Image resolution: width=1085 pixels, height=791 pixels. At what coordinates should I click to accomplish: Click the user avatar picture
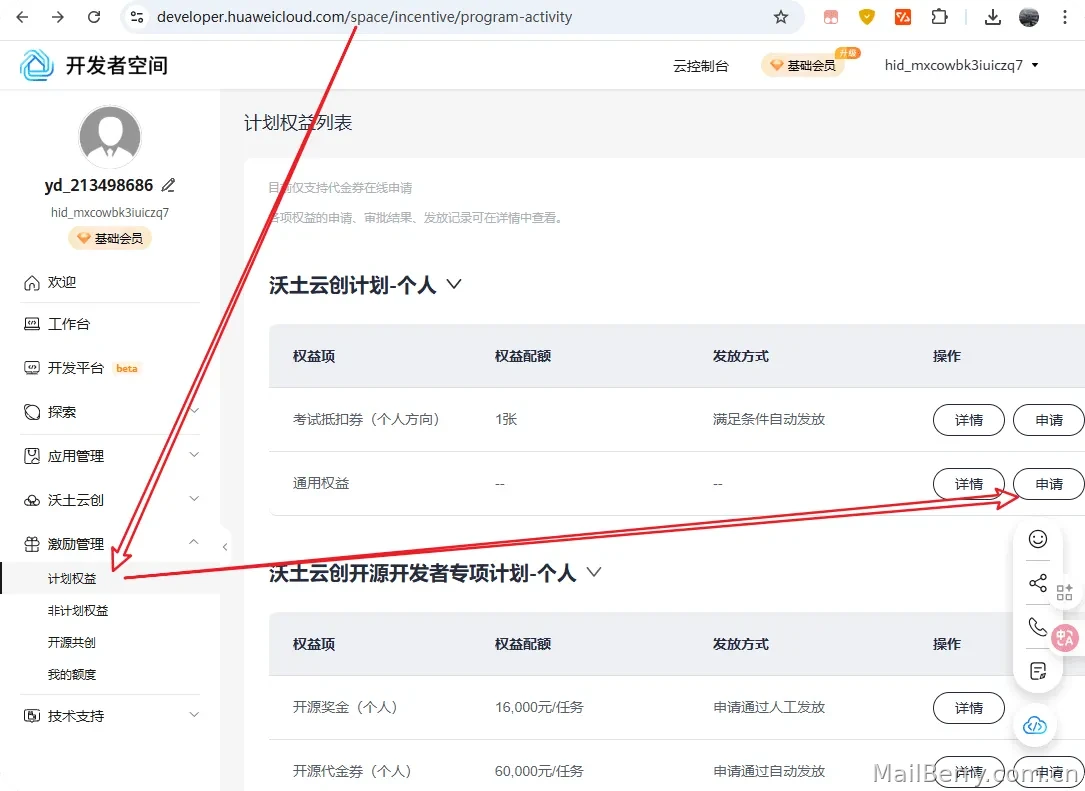tap(110, 136)
